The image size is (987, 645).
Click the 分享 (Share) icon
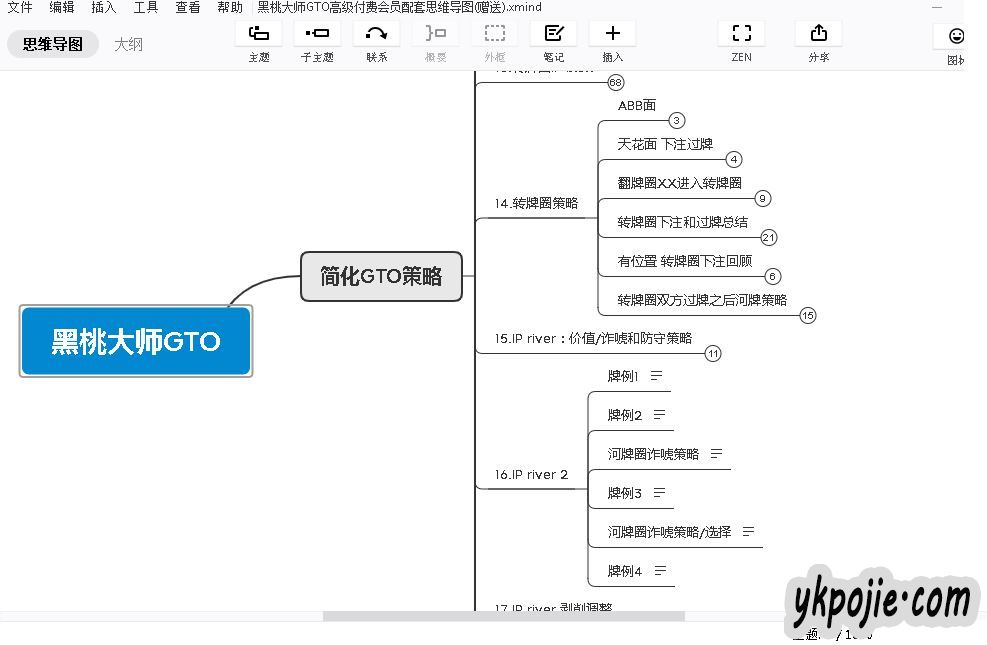click(818, 34)
